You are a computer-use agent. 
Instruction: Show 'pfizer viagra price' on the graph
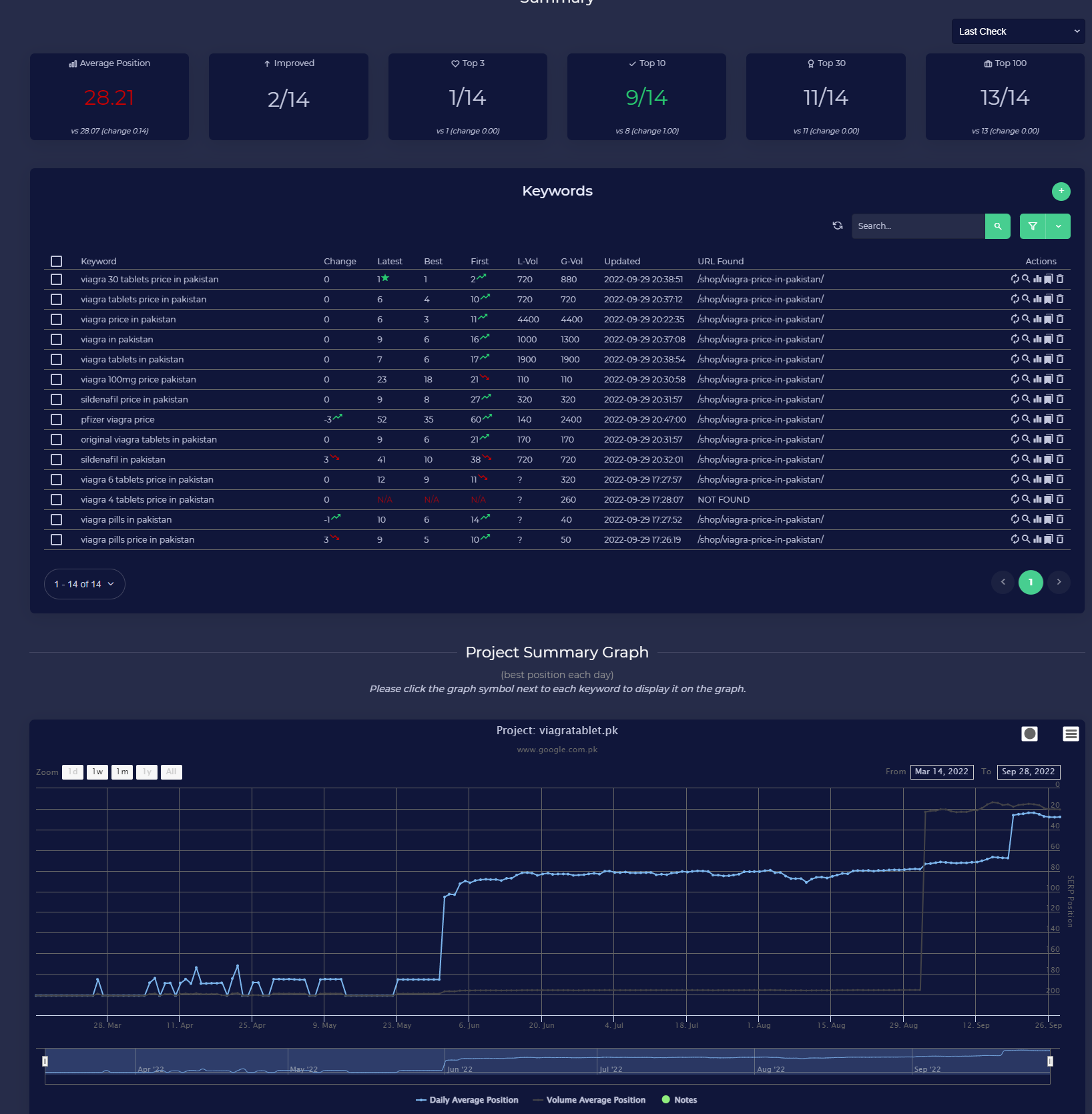tap(1037, 419)
